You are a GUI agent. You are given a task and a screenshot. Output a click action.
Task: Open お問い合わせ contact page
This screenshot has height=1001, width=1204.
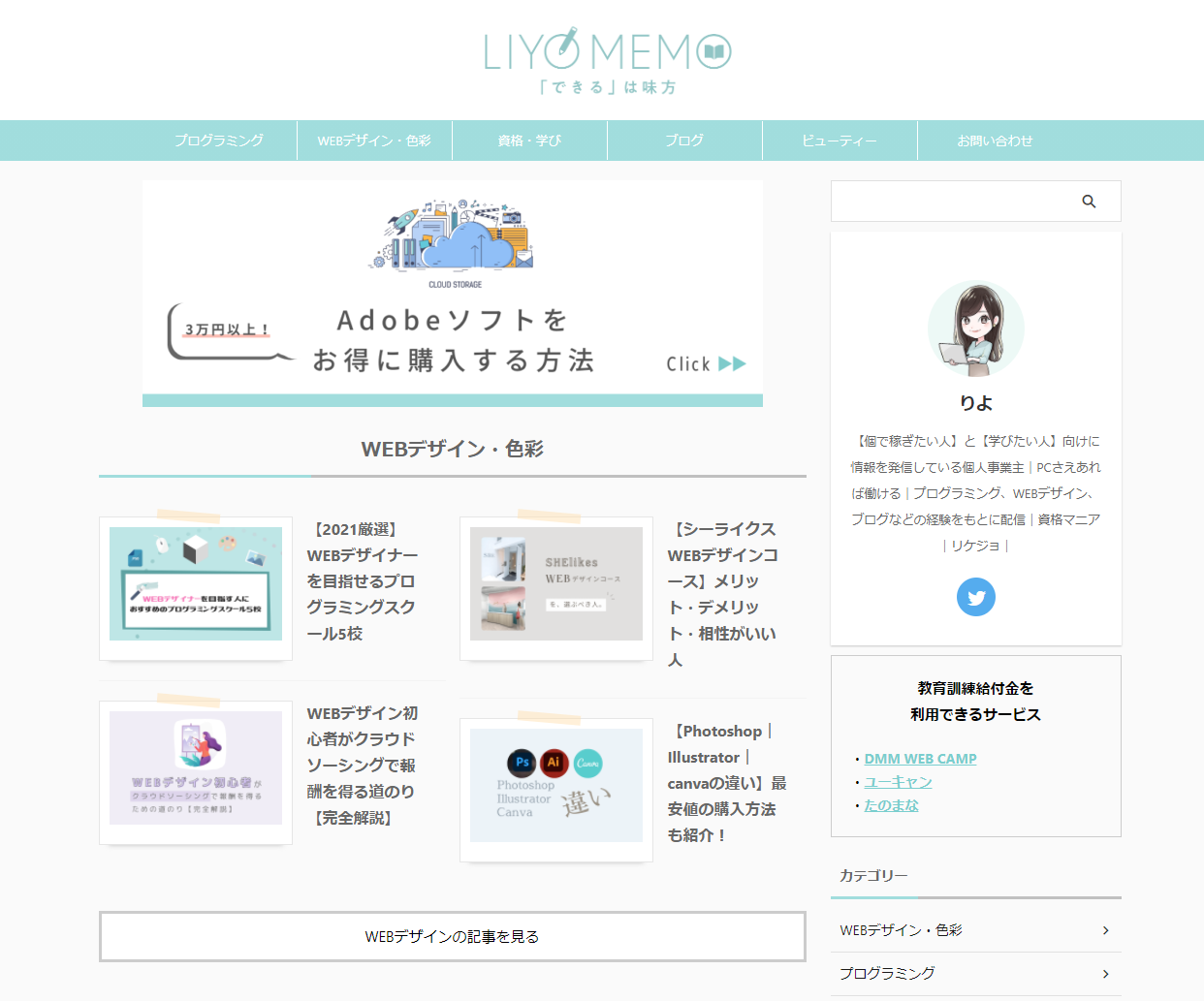click(x=995, y=141)
